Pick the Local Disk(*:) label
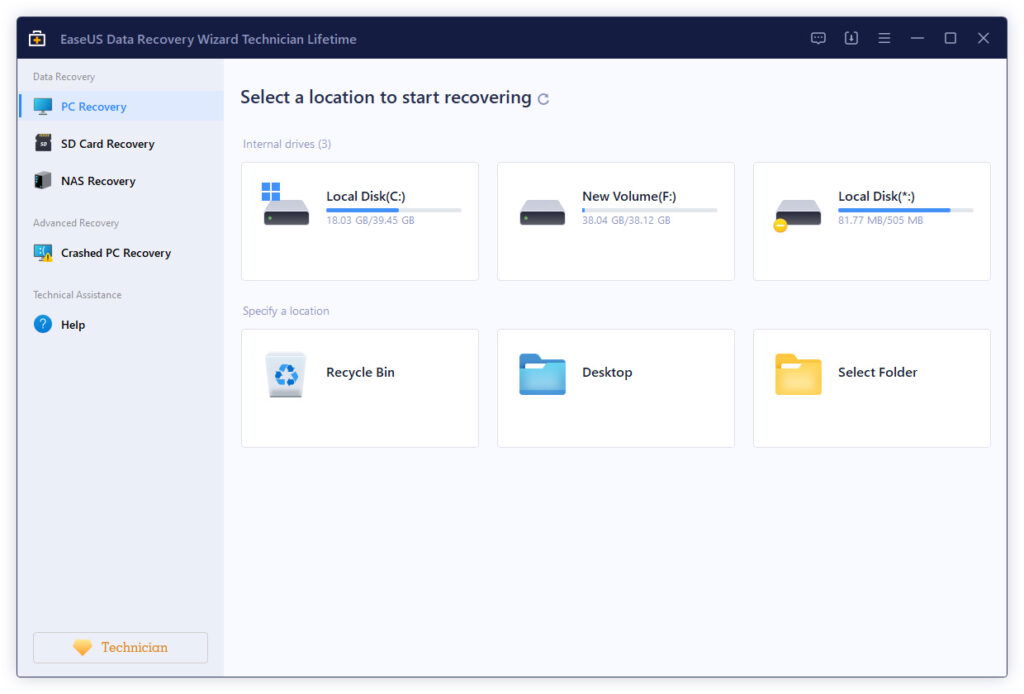The width and height of the screenshot is (1024, 694). pyautogui.click(x=876, y=196)
